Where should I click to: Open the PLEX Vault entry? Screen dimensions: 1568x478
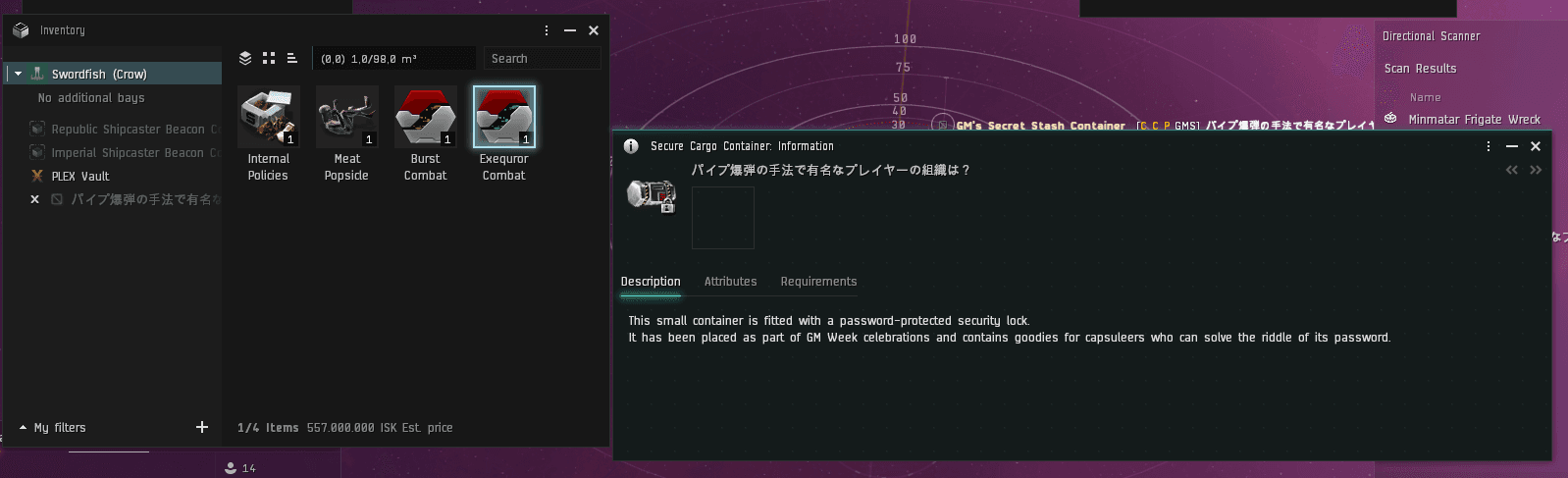[x=80, y=177]
